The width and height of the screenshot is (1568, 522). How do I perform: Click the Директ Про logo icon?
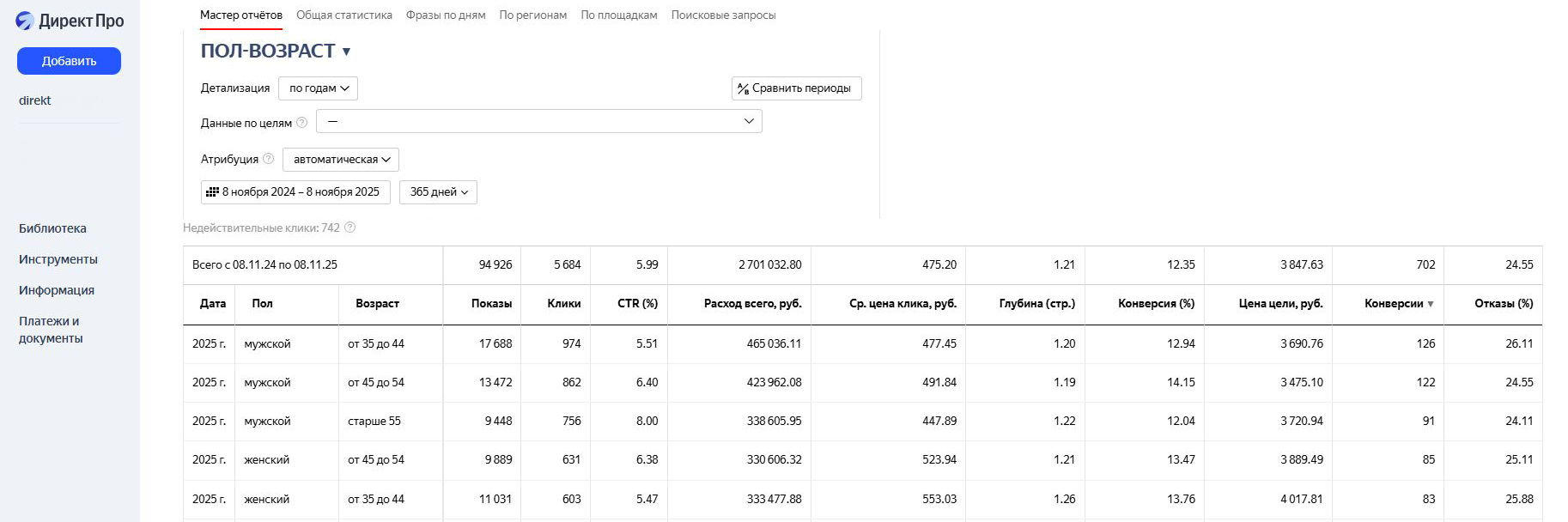tap(25, 21)
